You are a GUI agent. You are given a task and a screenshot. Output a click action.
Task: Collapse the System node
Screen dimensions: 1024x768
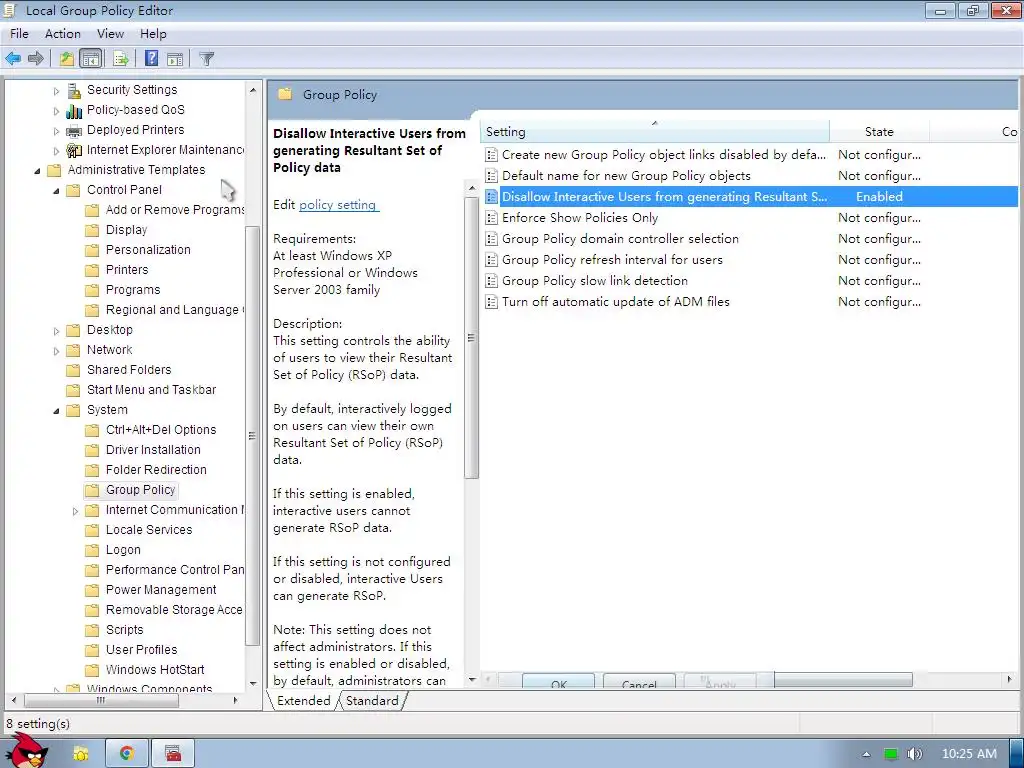56,411
